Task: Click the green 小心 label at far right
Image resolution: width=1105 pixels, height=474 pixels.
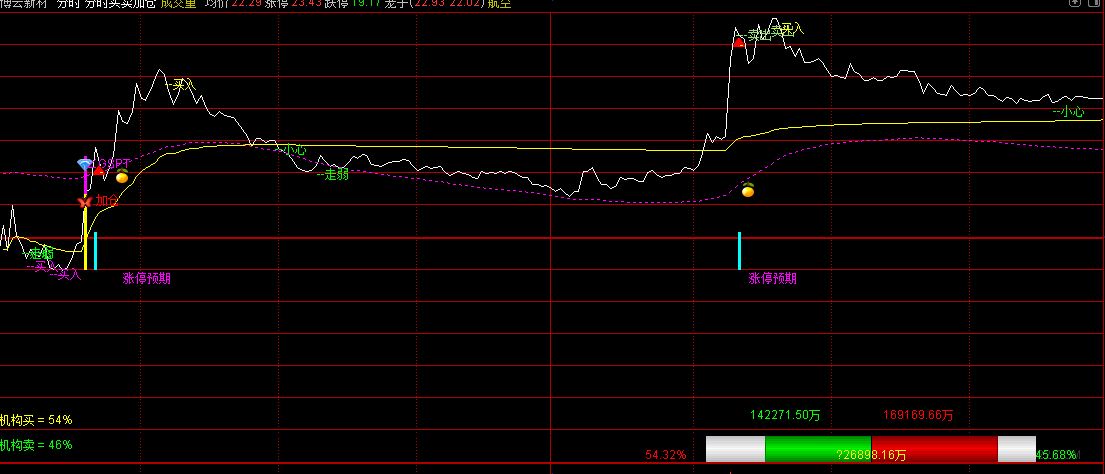Action: pyautogui.click(x=1068, y=111)
